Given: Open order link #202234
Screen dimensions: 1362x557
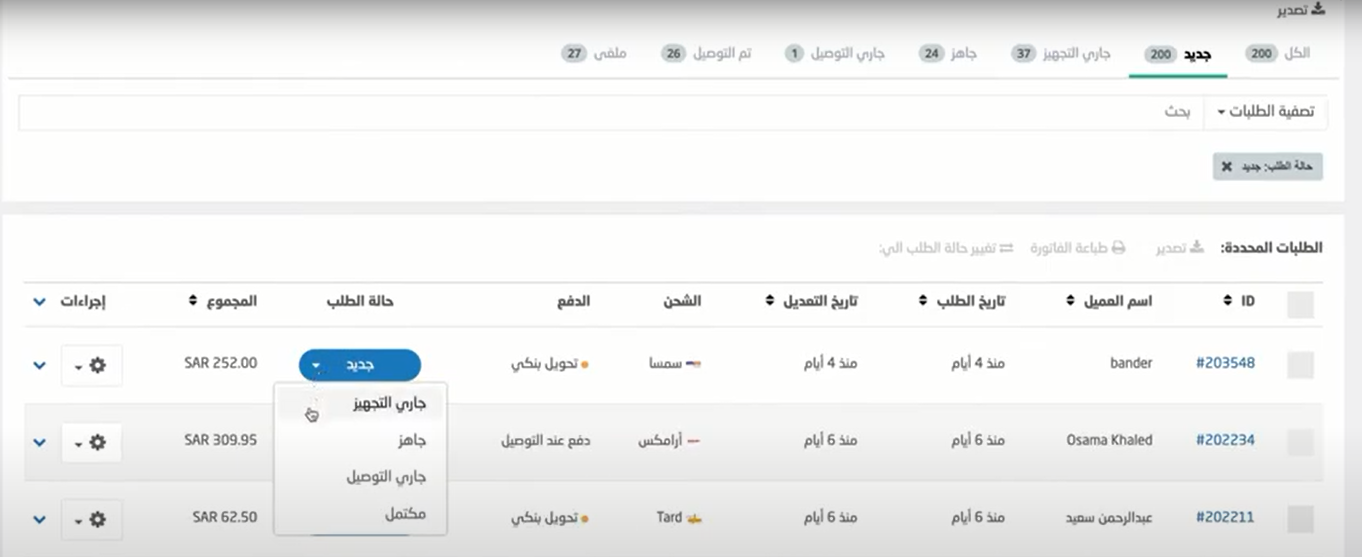Looking at the screenshot, I should point(1225,440).
